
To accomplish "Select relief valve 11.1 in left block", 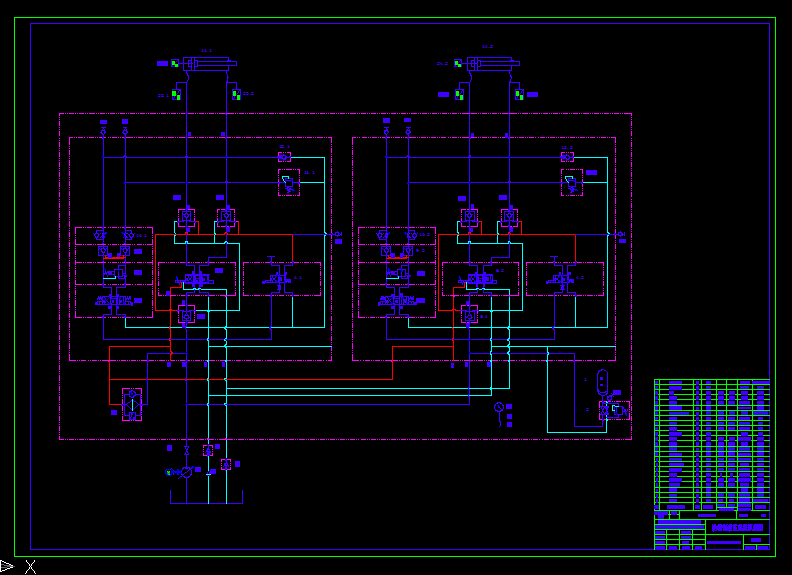I will click(x=289, y=182).
